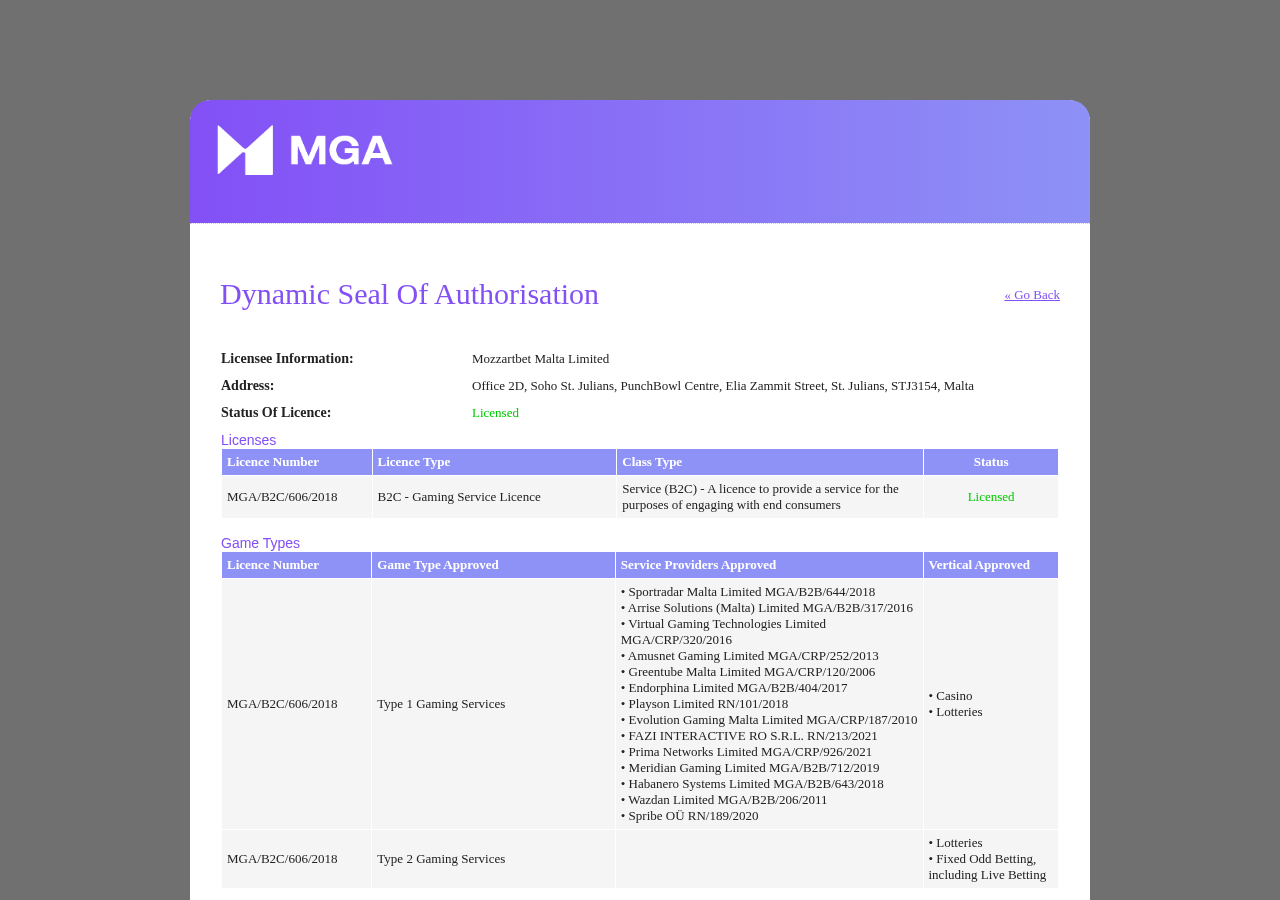Click the Licensee Information label
The width and height of the screenshot is (1280, 900).
287,359
